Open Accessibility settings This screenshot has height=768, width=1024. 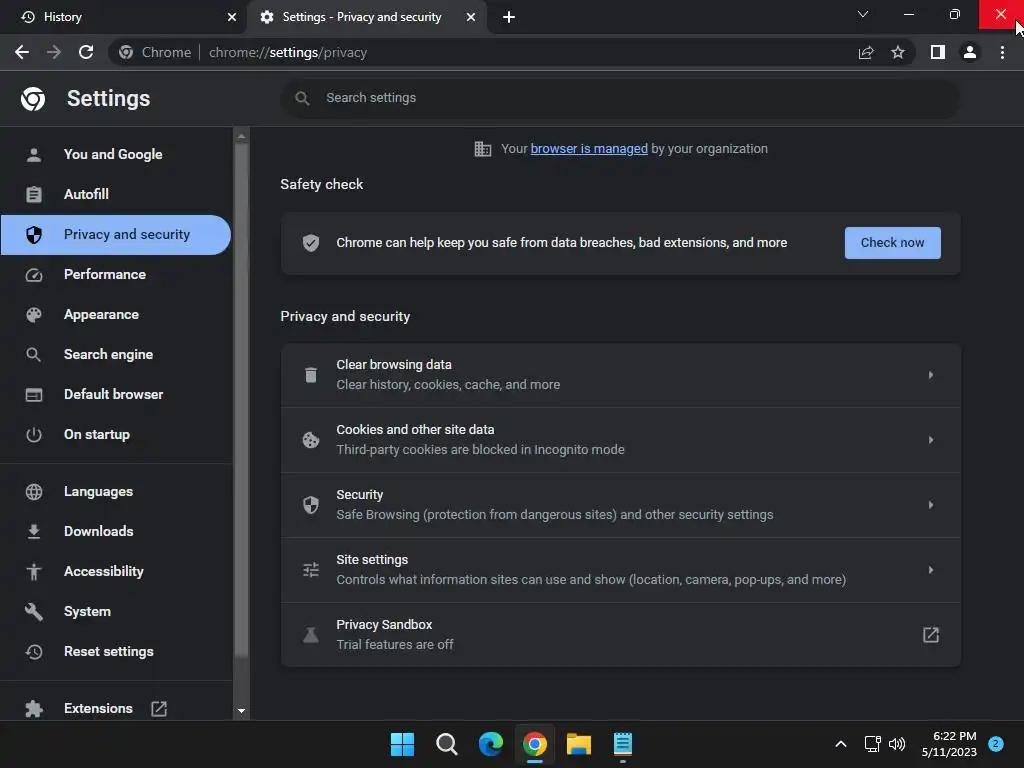[x=116, y=571]
